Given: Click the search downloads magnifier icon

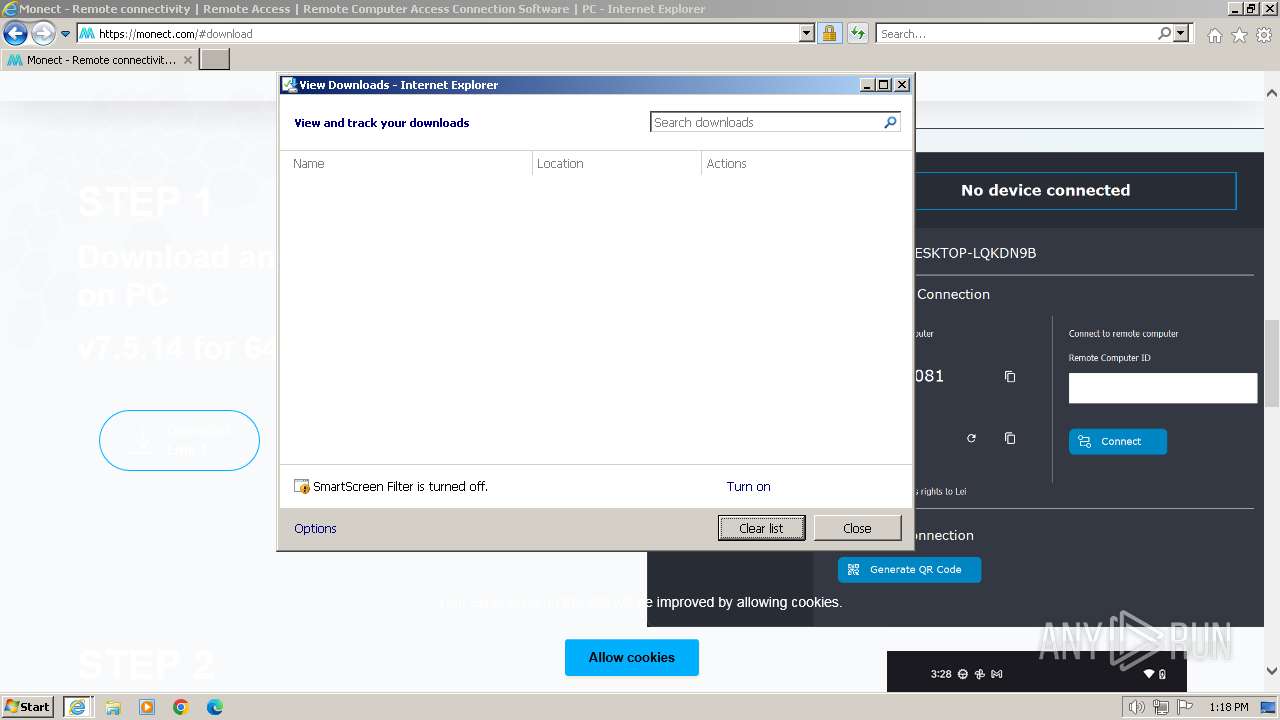Looking at the screenshot, I should tap(891, 122).
